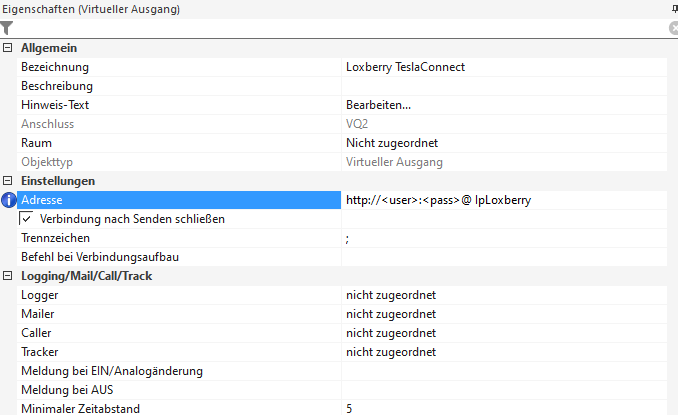Screen dimensions: 678x415
Task: Open Hinweis-Text via Bearbeiten...
Action: [504, 105]
